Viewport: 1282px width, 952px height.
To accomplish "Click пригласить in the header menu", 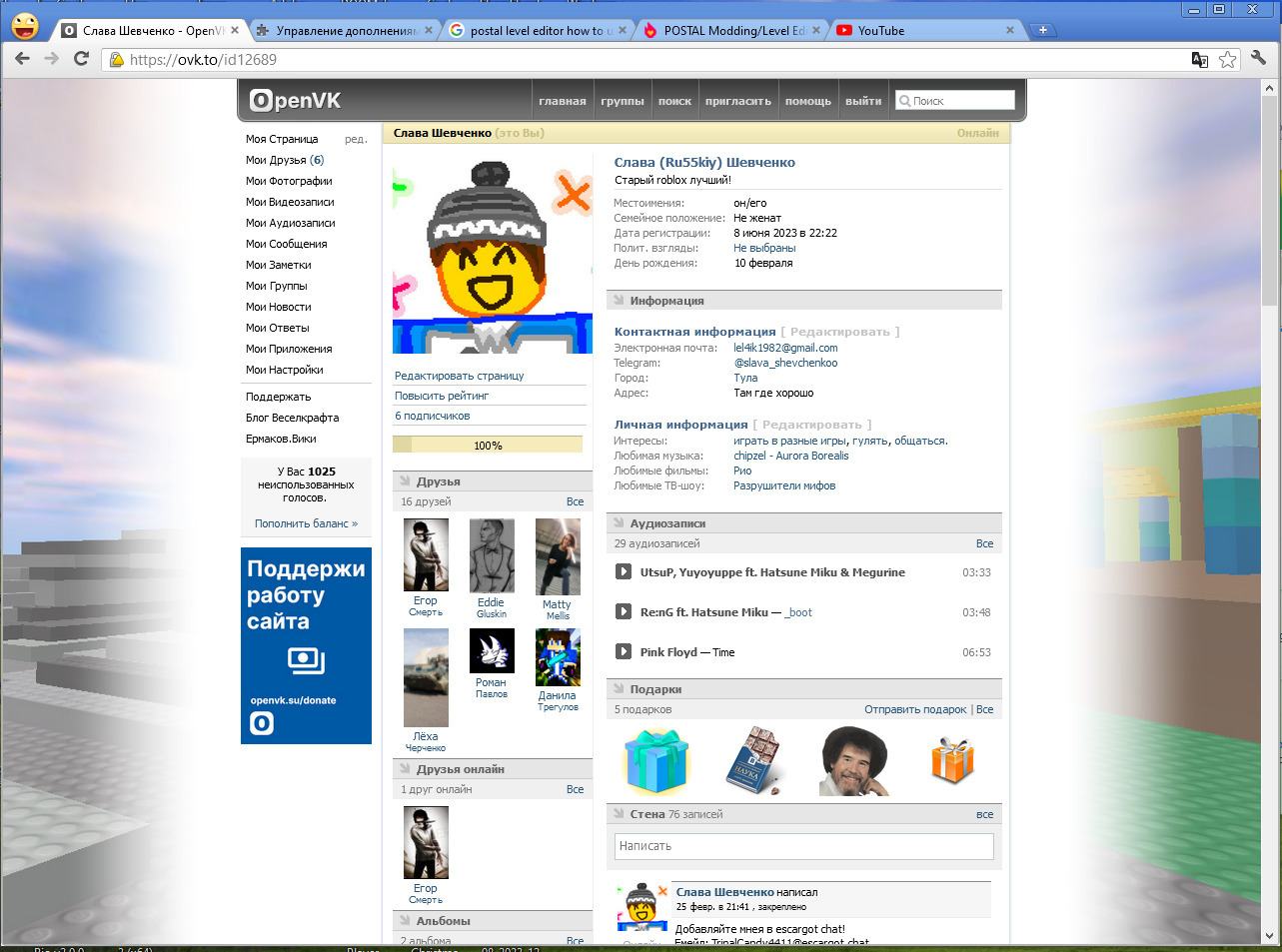I will pos(738,101).
